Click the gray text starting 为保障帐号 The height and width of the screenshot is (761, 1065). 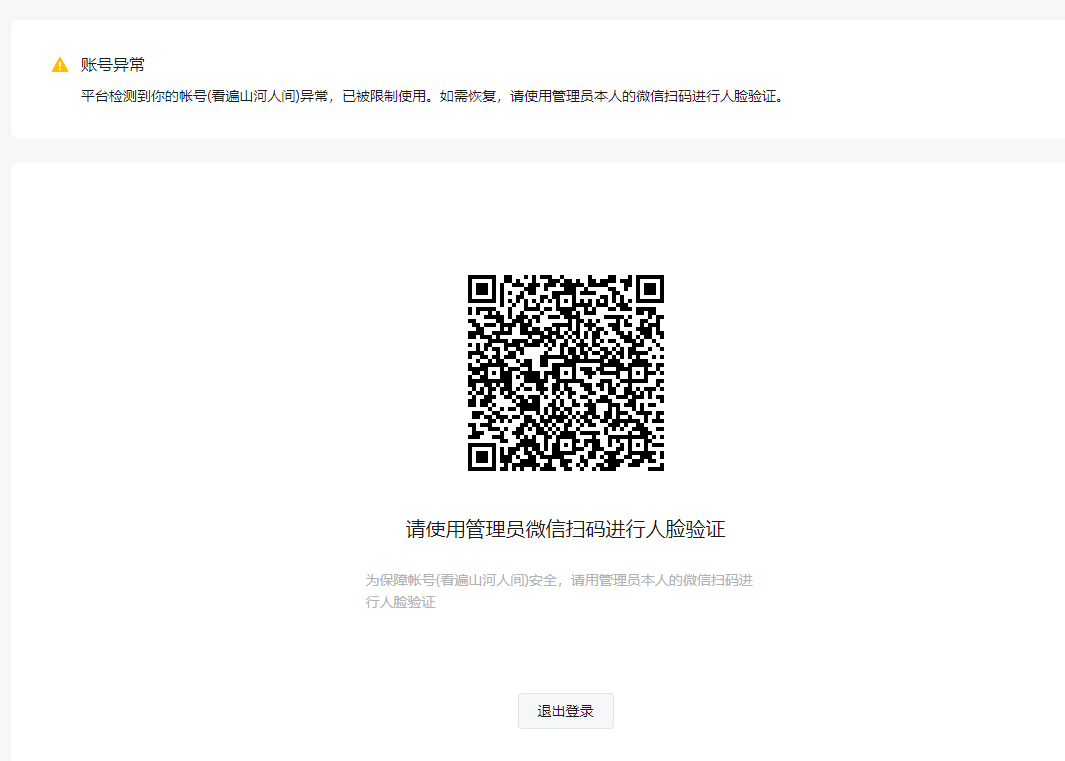tap(559, 591)
